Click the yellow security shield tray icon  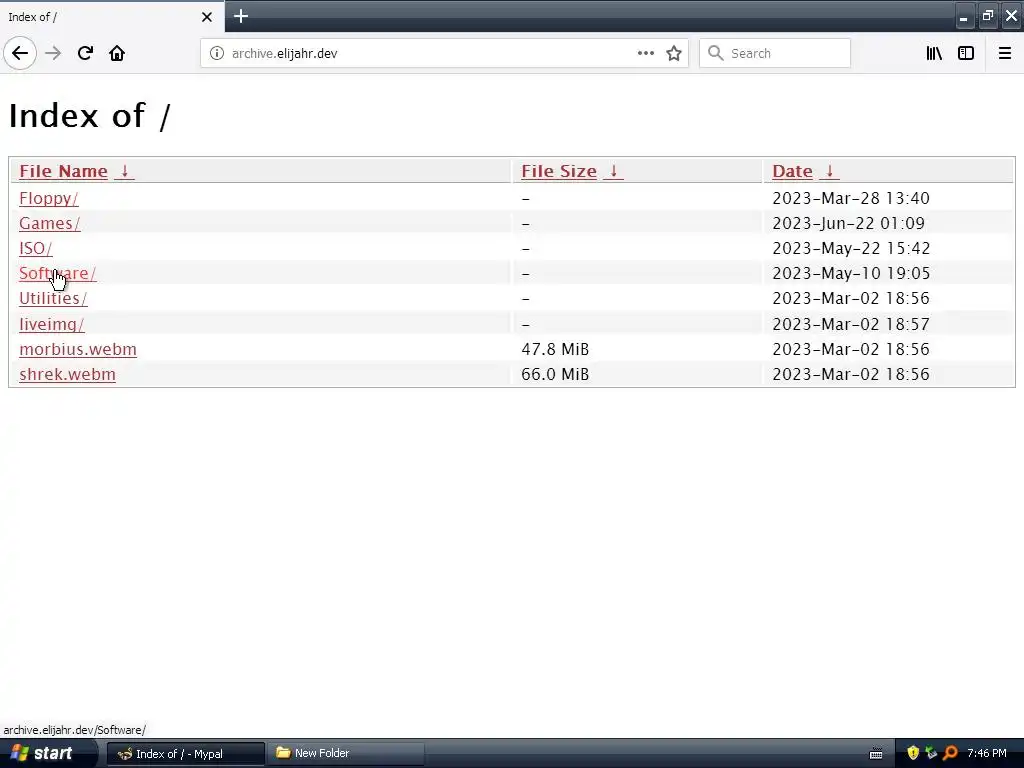coord(913,753)
